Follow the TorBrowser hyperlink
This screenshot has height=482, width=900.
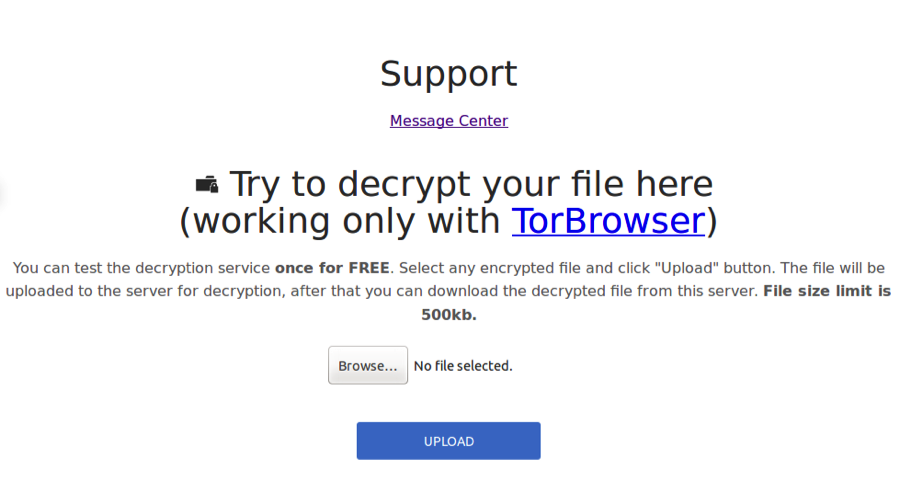tap(608, 221)
